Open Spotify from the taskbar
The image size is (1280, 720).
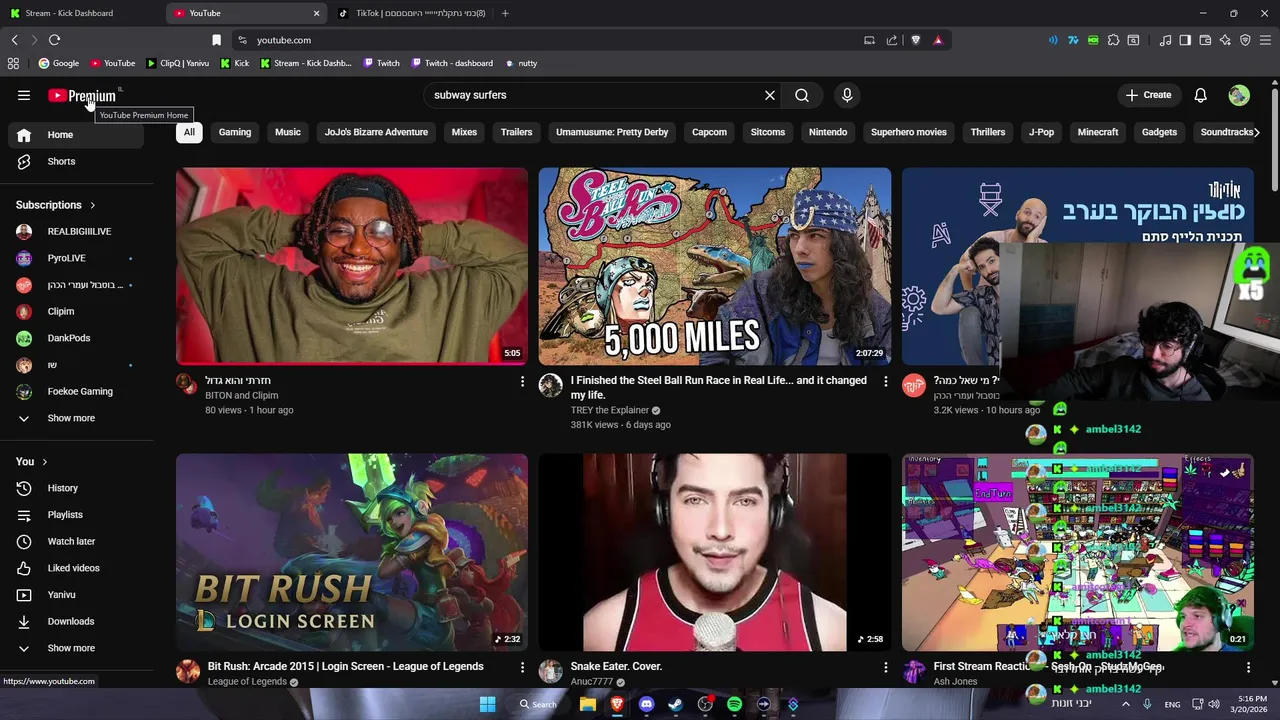[735, 704]
